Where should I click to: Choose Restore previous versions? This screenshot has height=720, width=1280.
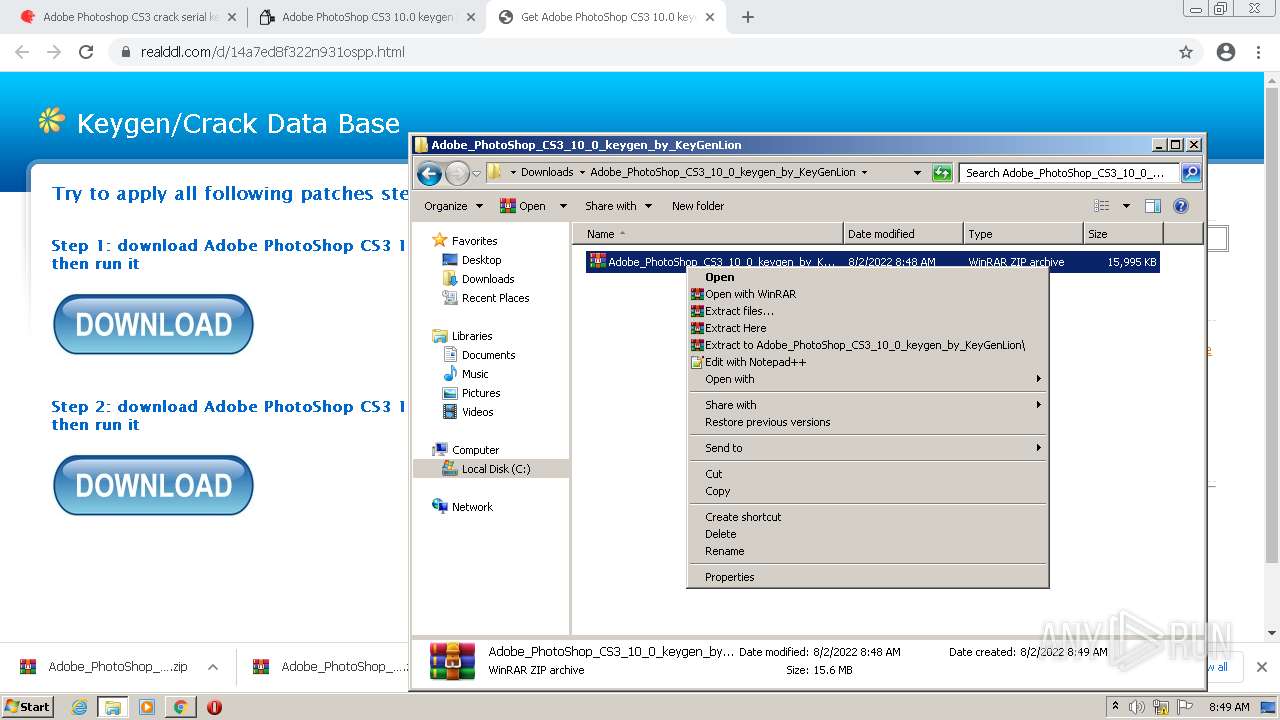pyautogui.click(x=767, y=422)
